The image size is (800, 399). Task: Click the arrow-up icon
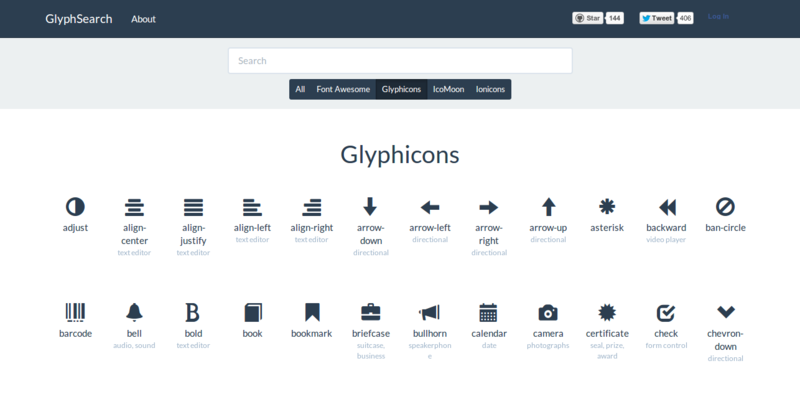coord(548,207)
